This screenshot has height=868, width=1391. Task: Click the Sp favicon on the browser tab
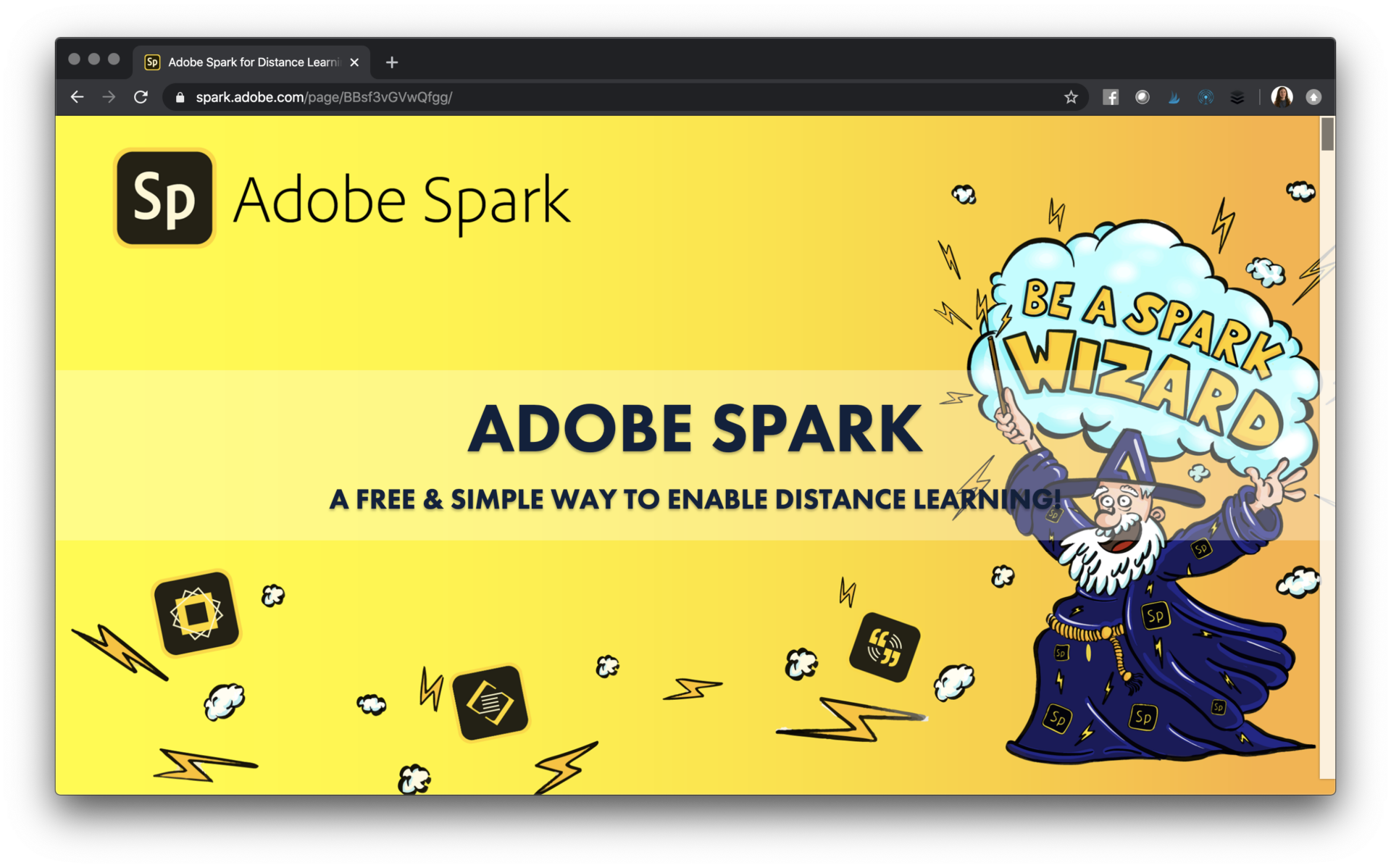(152, 62)
